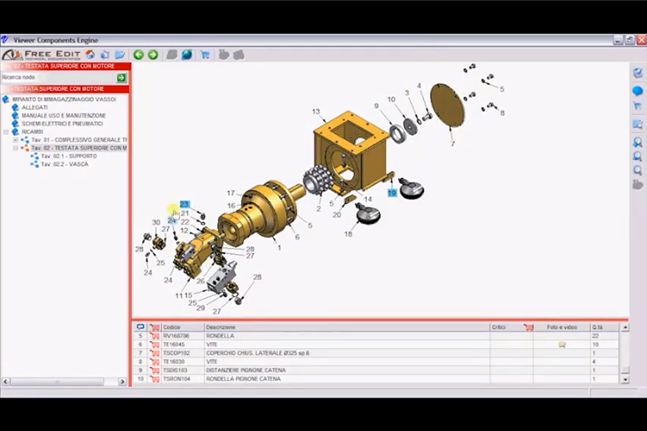Click the open folder toolbar icon
Image resolution: width=647 pixels, height=431 pixels.
(x=120, y=54)
